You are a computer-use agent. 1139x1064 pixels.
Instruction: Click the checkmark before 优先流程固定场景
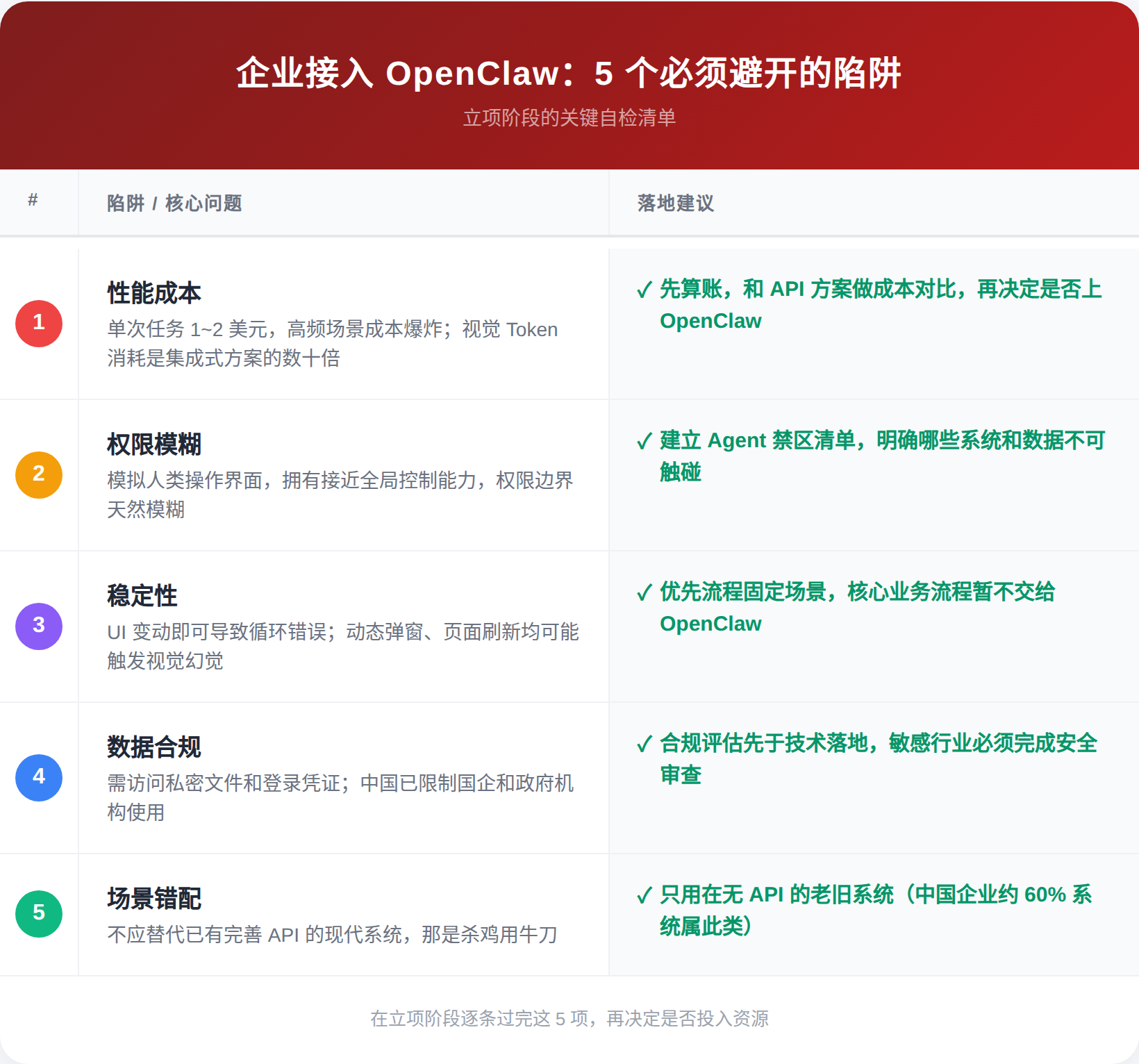(x=645, y=592)
